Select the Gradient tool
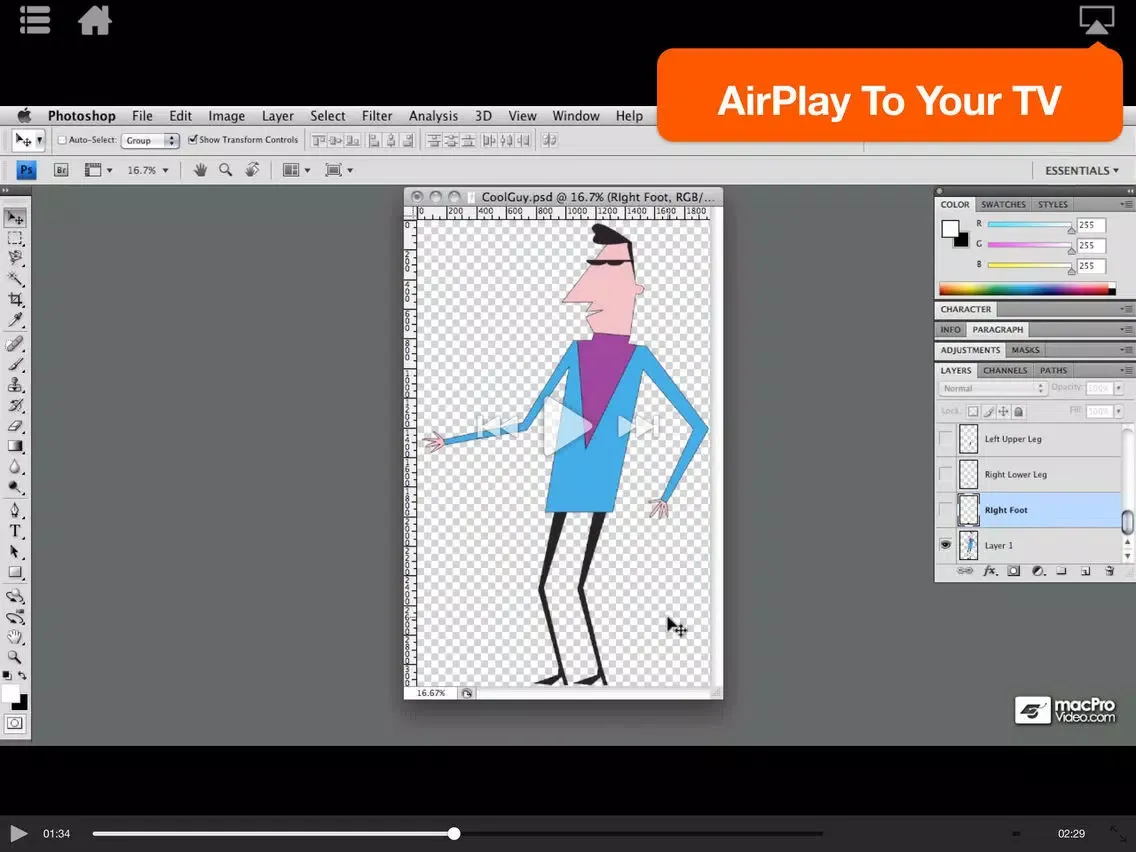 point(14,446)
